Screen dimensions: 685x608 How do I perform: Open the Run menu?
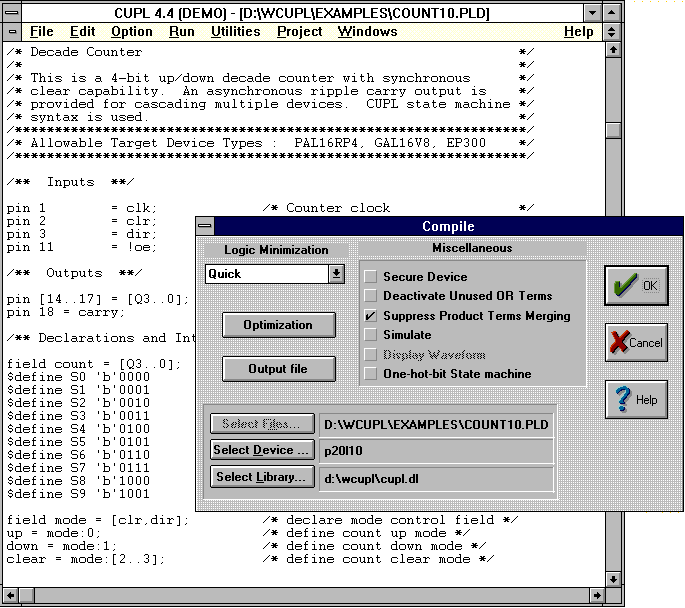point(182,32)
